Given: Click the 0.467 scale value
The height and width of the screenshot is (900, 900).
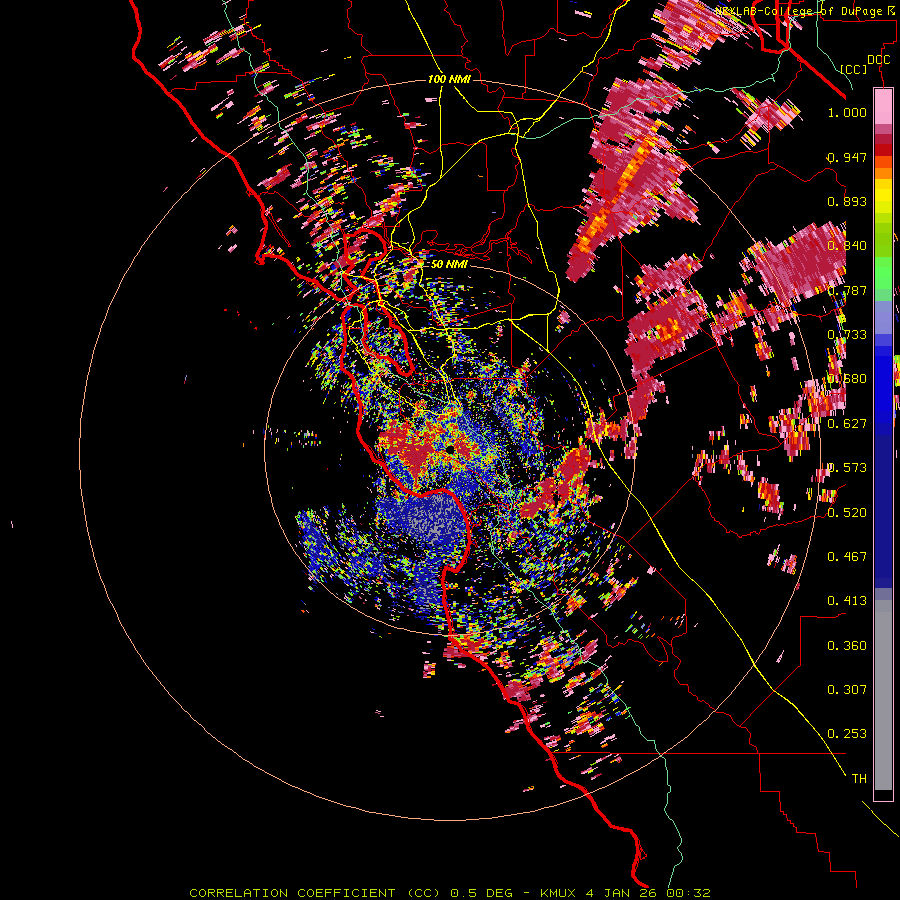Looking at the screenshot, I should 847,556.
